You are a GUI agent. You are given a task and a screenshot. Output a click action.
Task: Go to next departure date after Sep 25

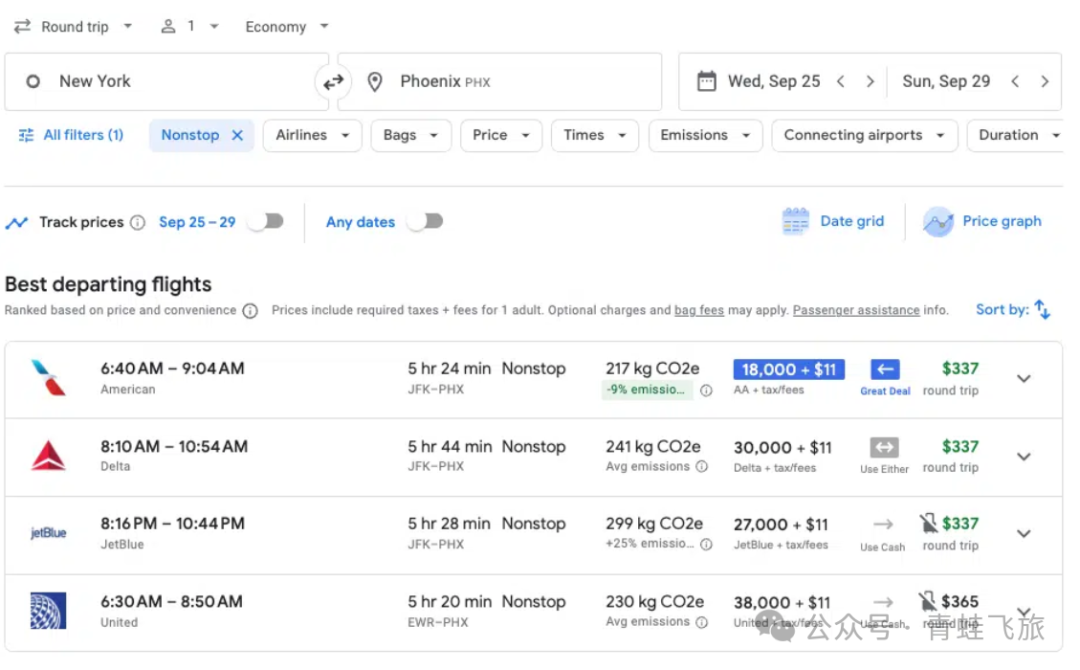click(870, 82)
